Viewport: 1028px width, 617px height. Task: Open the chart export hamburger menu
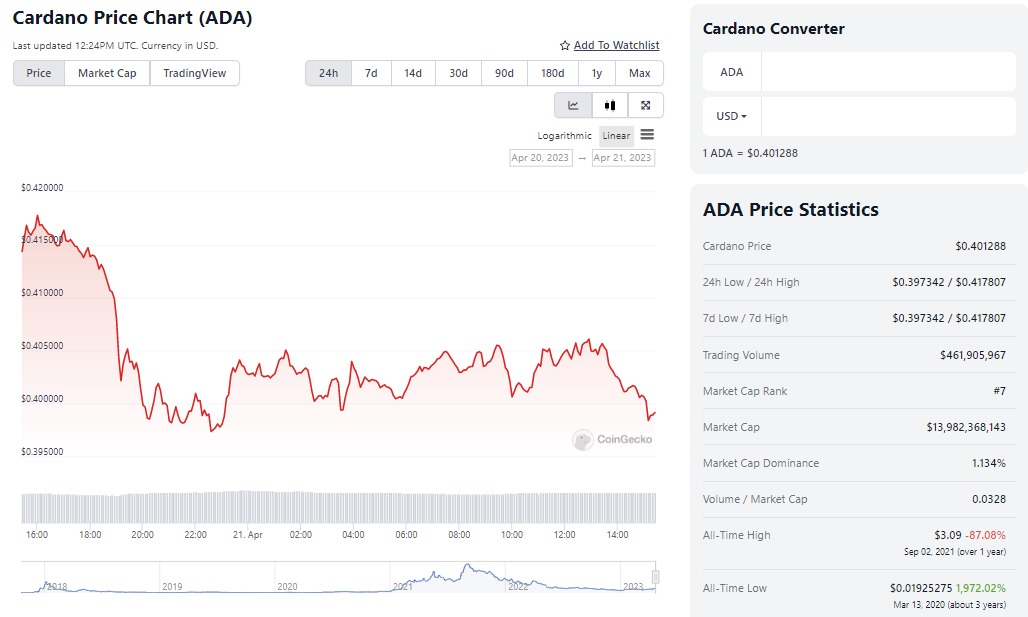pyautogui.click(x=647, y=134)
